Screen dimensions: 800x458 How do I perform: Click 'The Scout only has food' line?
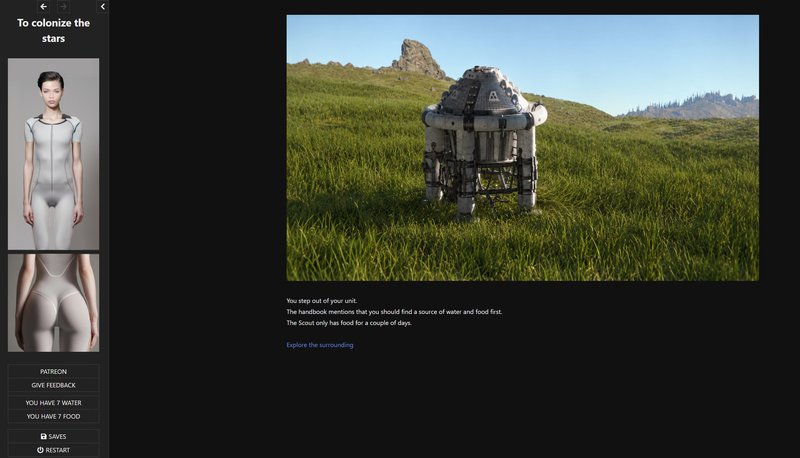pos(349,323)
